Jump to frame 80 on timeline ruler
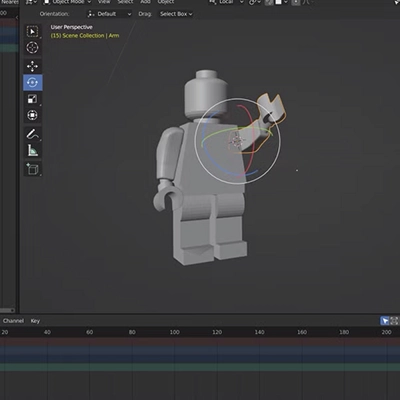Image resolution: width=400 pixels, height=400 pixels. [x=132, y=332]
